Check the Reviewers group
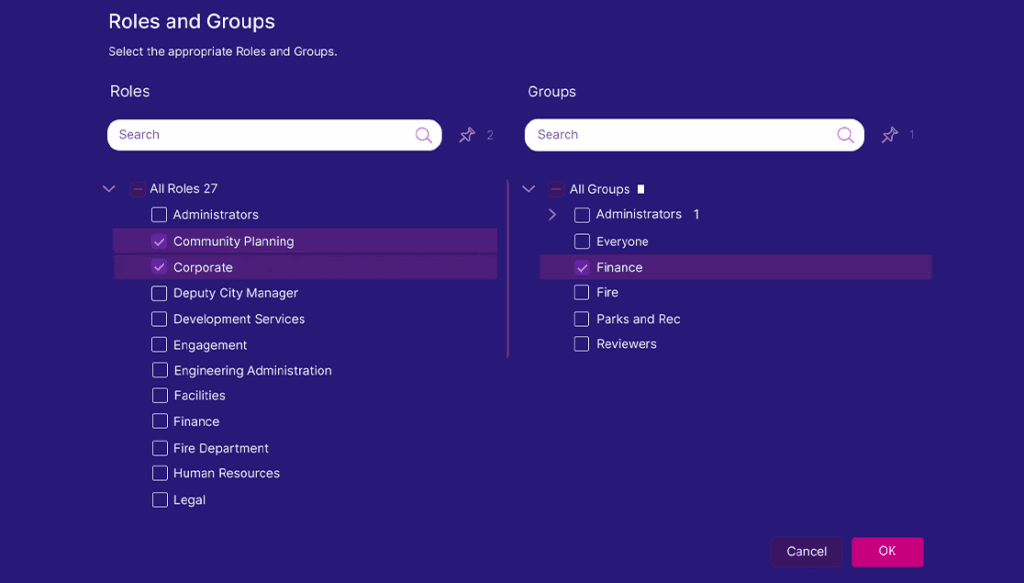1024x583 pixels. (x=581, y=343)
